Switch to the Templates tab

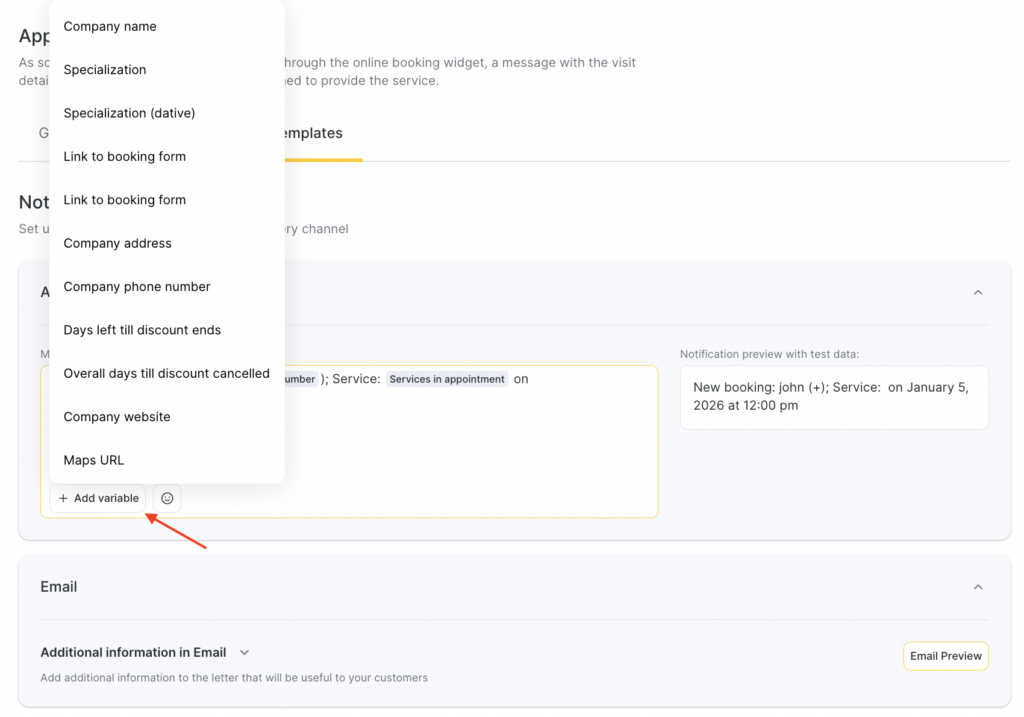click(x=312, y=134)
